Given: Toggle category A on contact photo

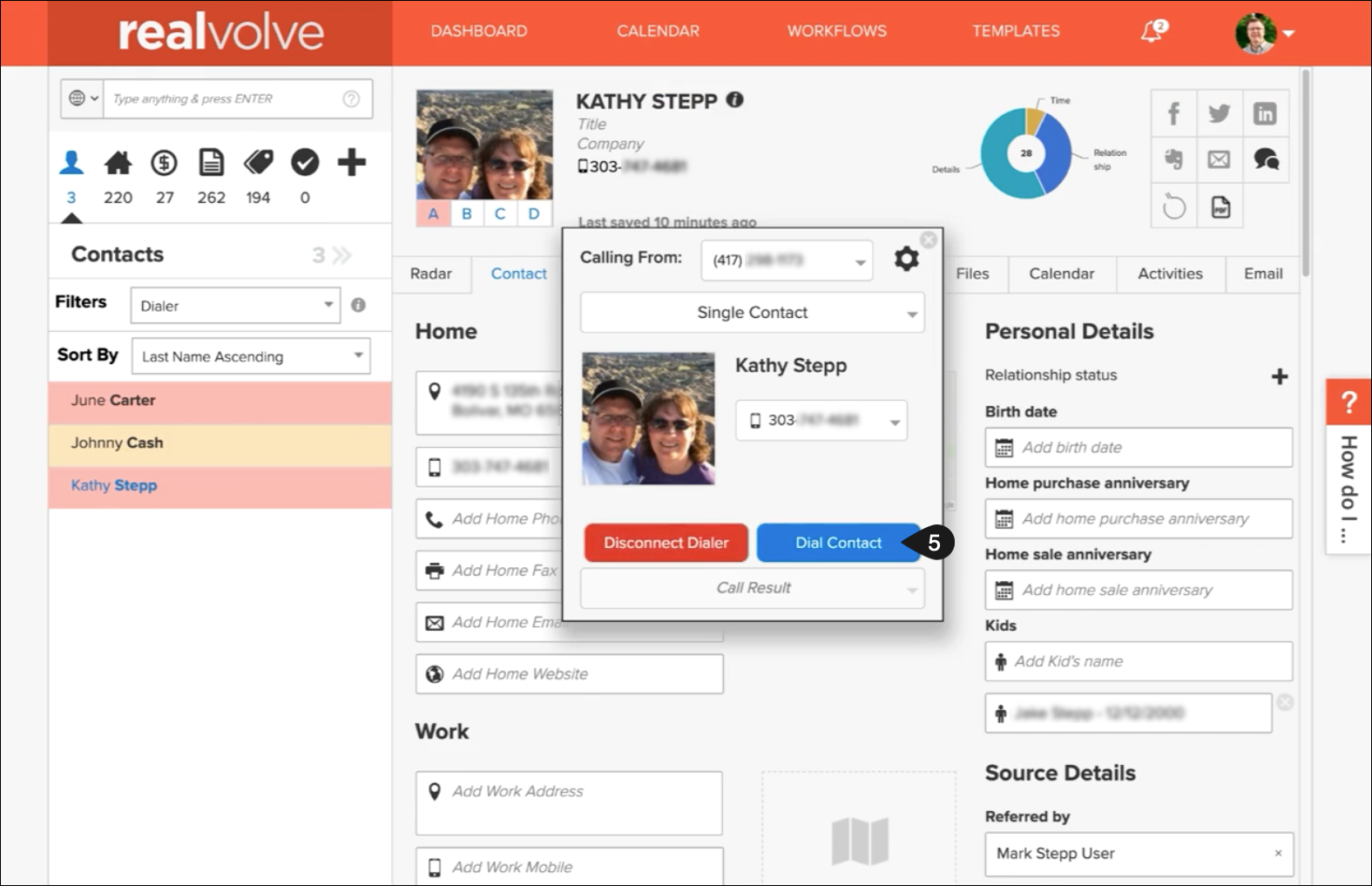Looking at the screenshot, I should pyautogui.click(x=433, y=213).
